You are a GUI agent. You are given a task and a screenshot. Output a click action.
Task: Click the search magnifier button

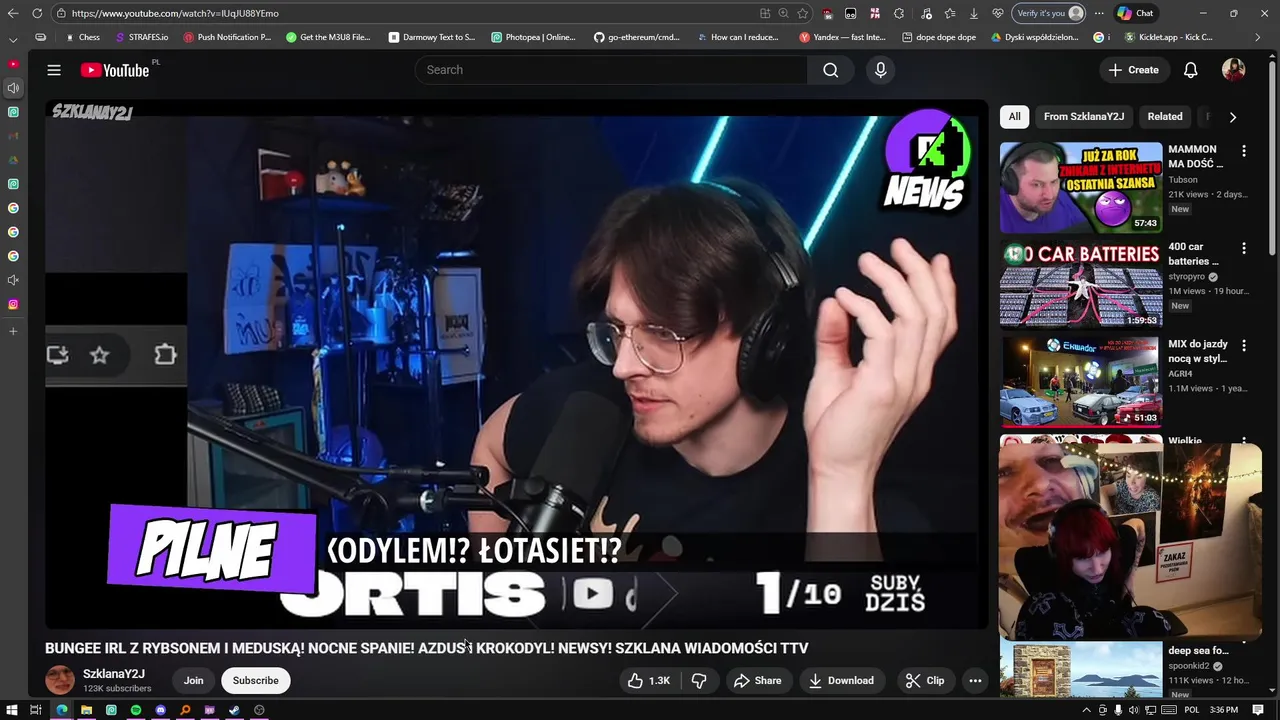pos(831,70)
